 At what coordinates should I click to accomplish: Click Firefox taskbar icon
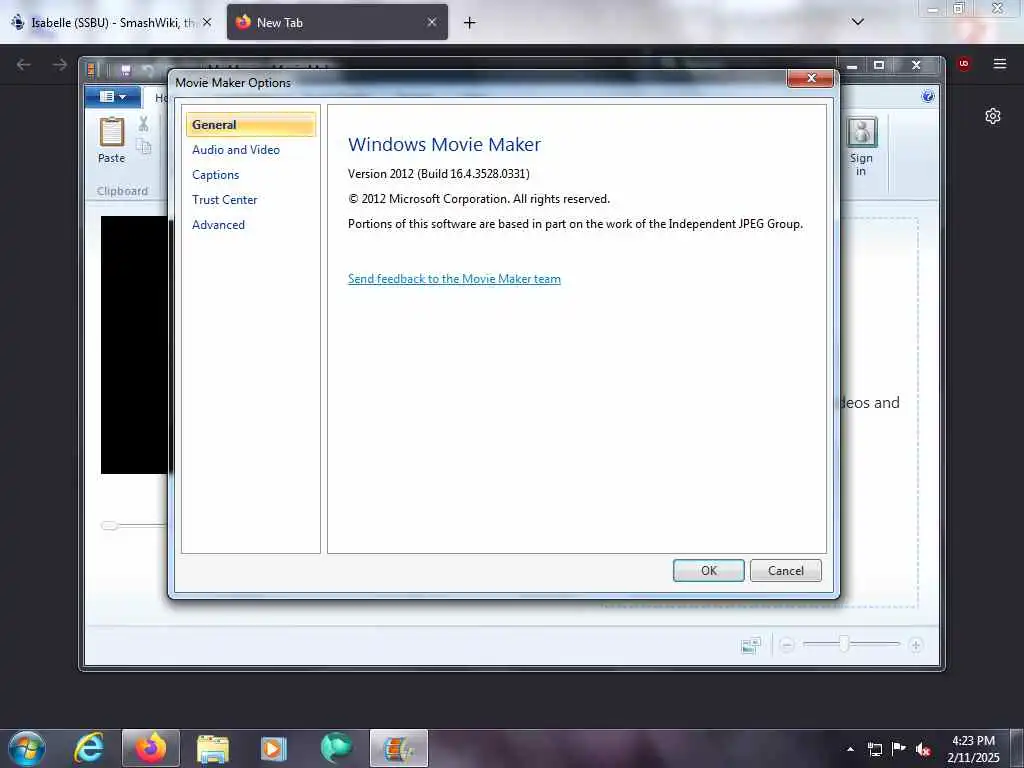pos(151,748)
